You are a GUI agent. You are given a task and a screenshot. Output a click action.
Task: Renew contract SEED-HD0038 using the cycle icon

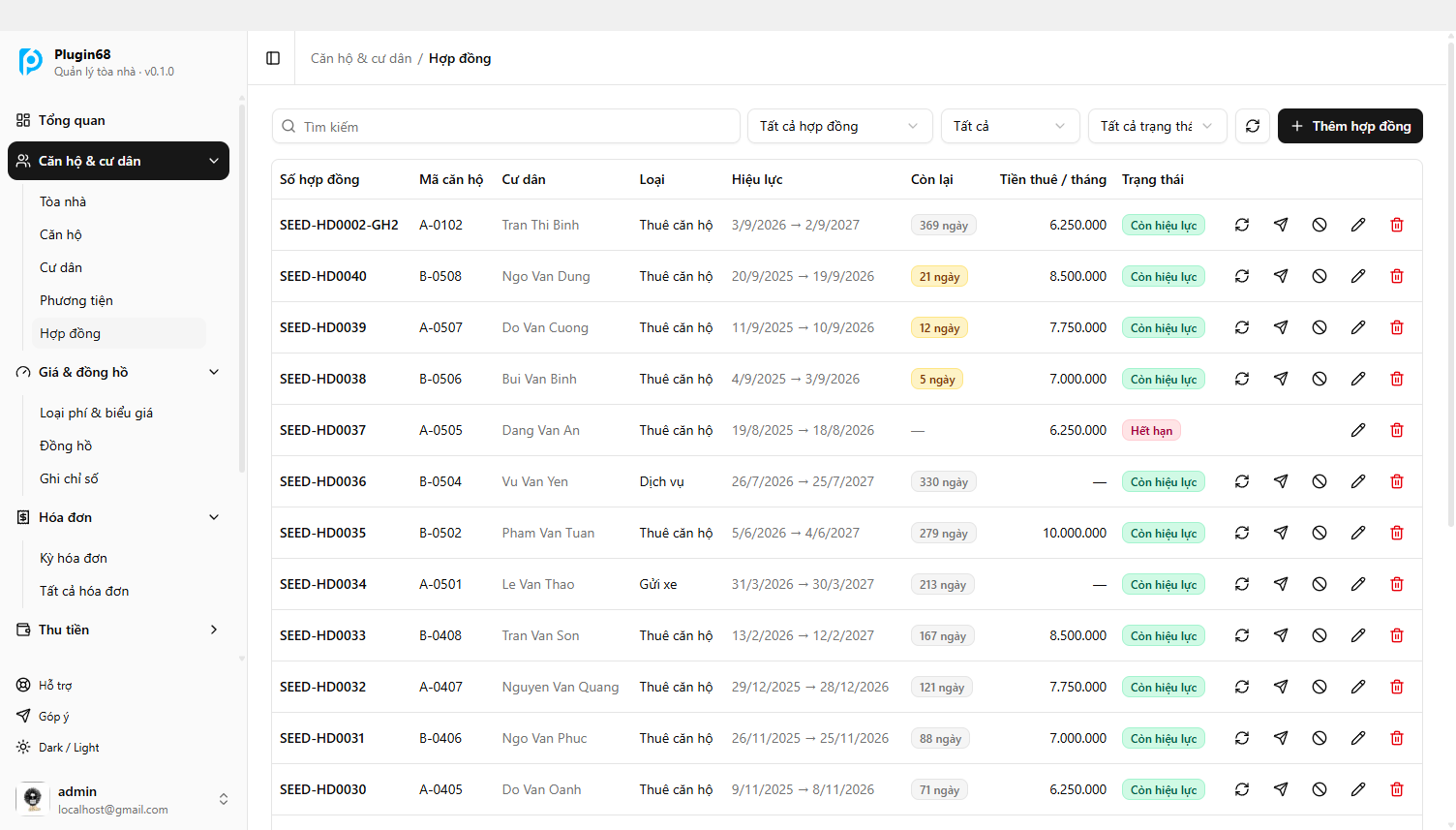[1242, 379]
